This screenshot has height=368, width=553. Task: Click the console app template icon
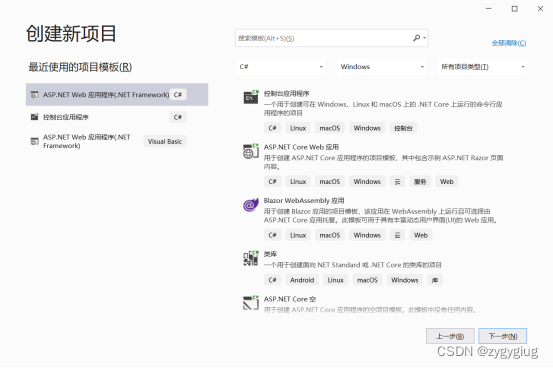pos(251,97)
